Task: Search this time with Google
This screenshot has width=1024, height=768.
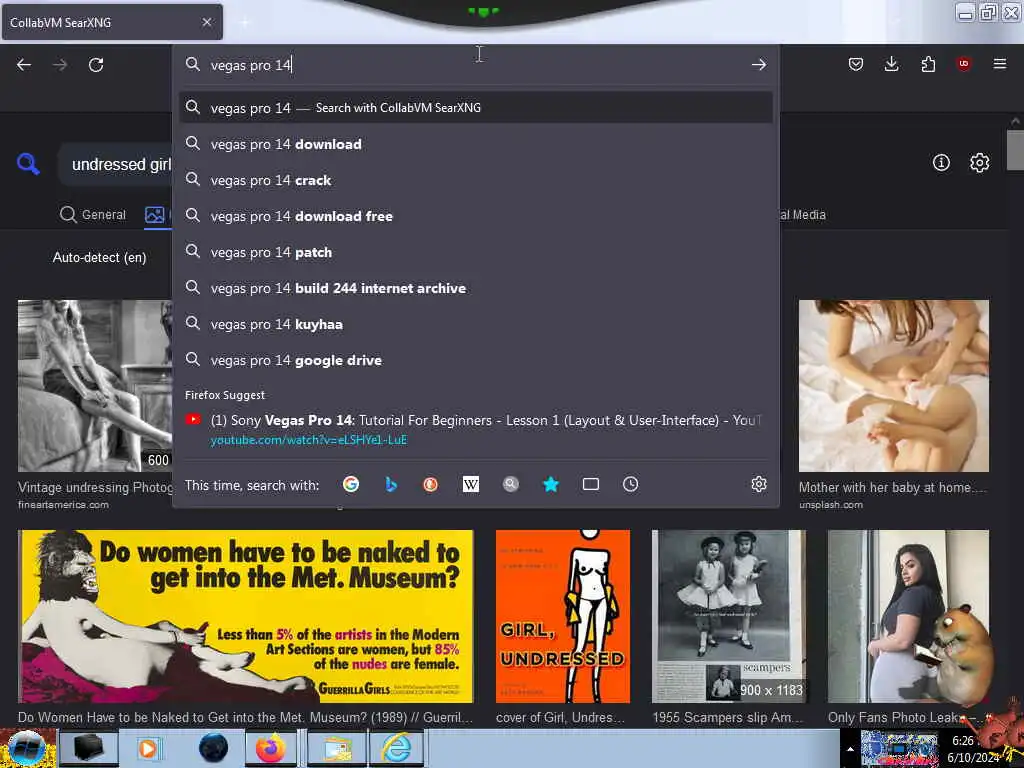Action: [351, 484]
